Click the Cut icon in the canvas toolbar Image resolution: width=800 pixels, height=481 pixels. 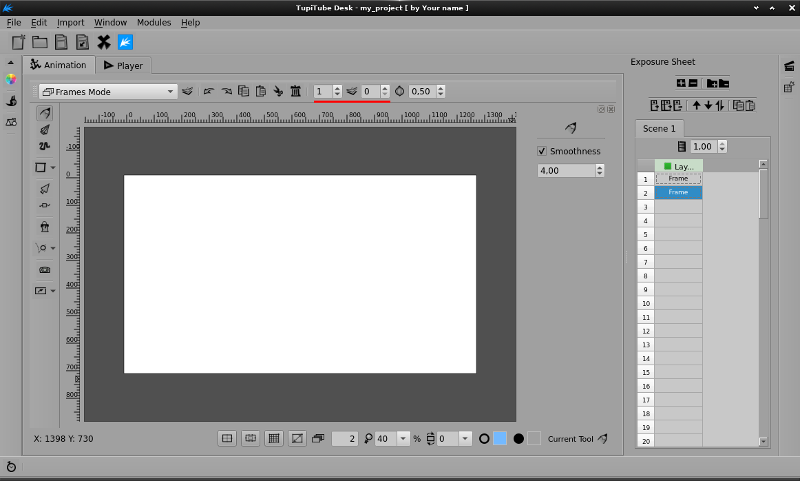278,91
